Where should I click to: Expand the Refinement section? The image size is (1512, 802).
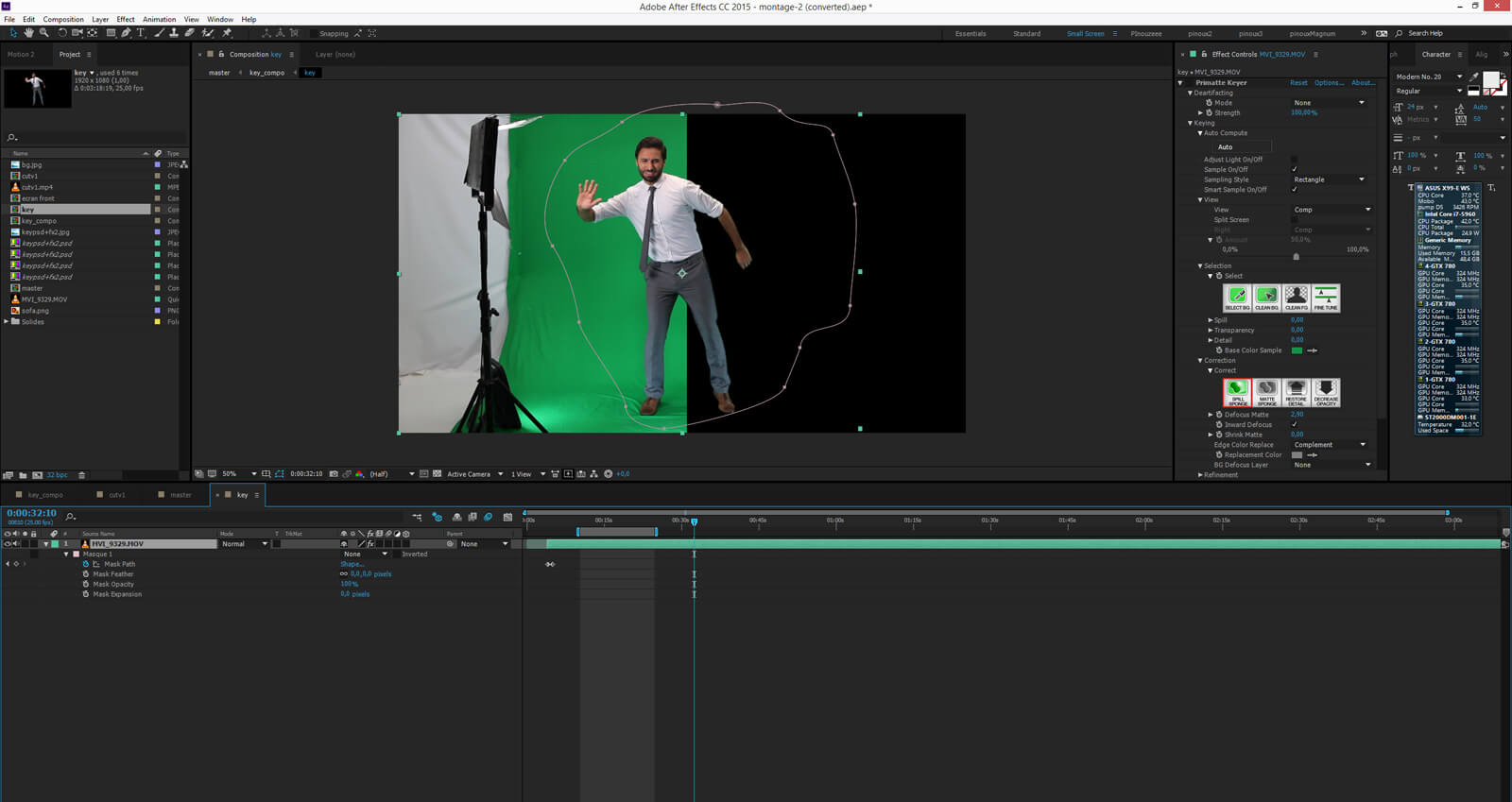tap(1200, 474)
